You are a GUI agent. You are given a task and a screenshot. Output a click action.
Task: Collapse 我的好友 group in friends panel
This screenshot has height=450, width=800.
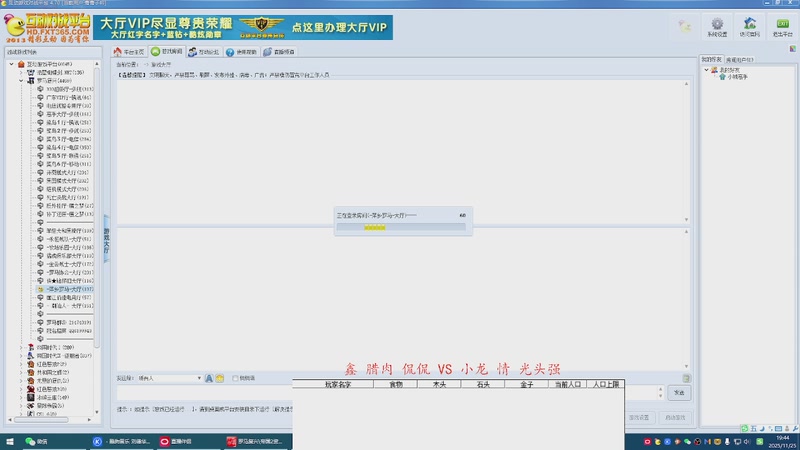pos(707,70)
